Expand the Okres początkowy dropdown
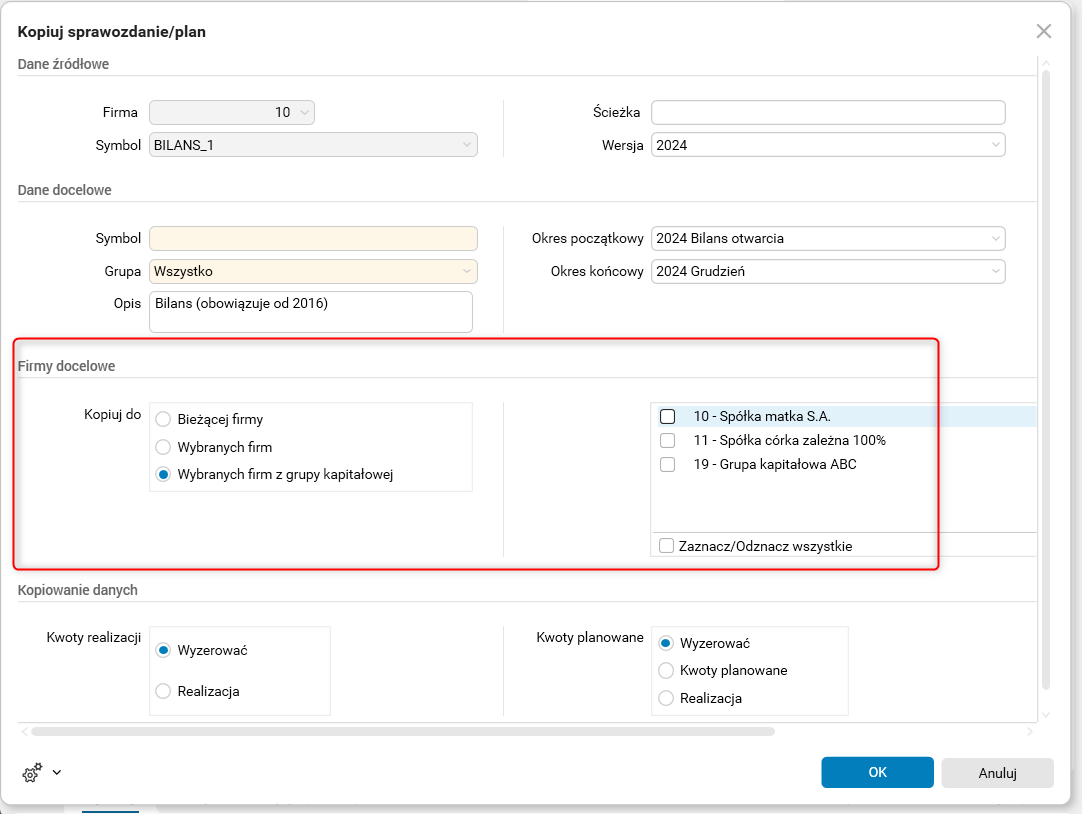The height and width of the screenshot is (814, 1082). click(996, 239)
